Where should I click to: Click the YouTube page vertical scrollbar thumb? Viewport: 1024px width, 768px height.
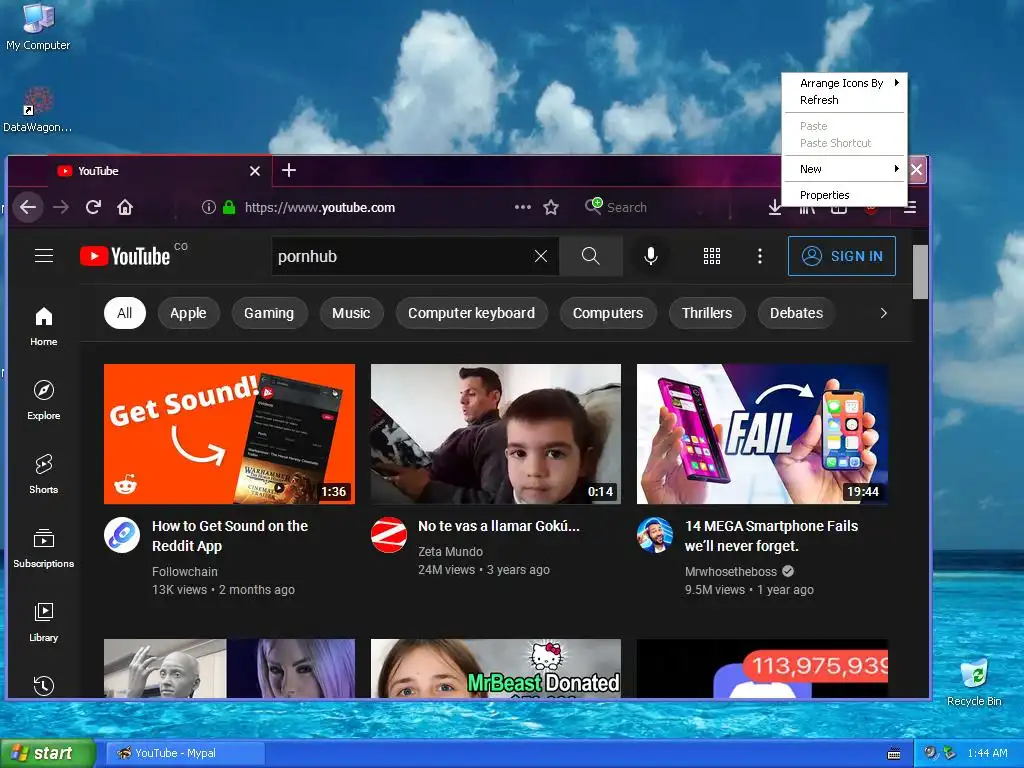coord(920,272)
